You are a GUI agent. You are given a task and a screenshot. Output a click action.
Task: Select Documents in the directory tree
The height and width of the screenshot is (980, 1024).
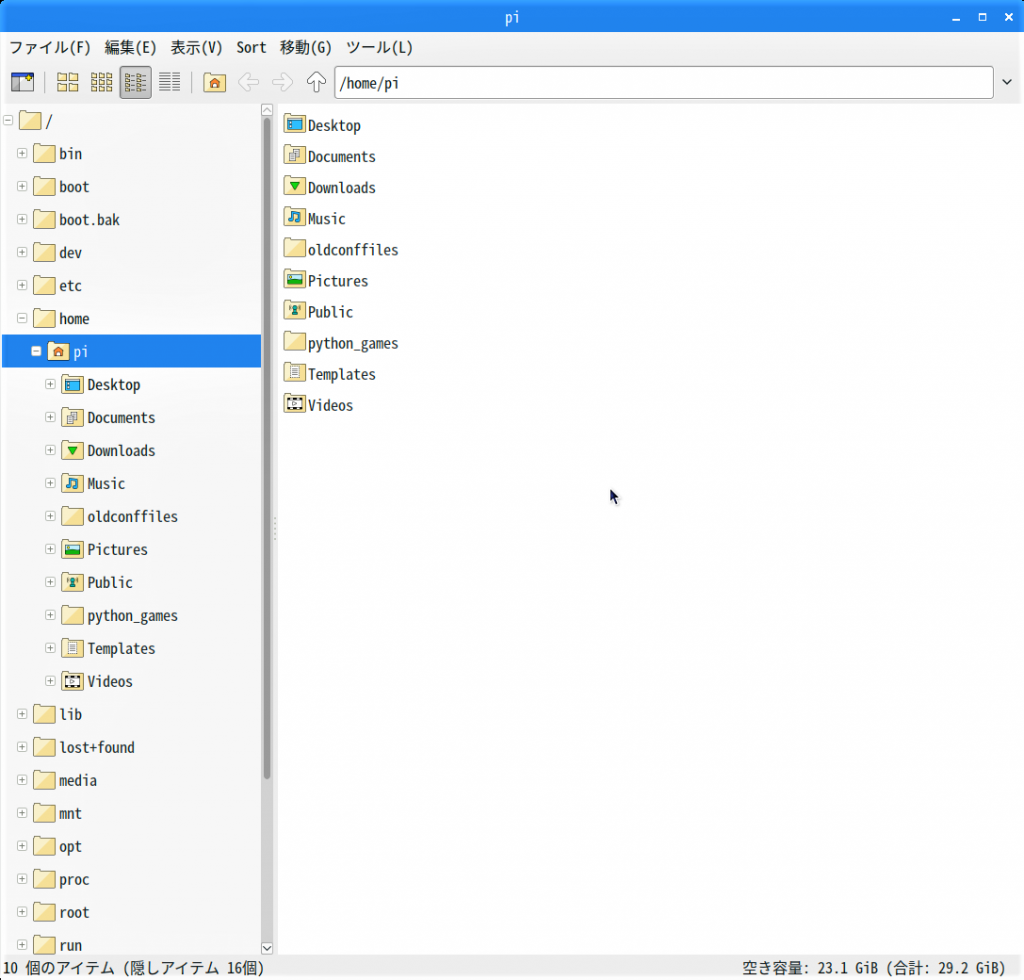pyautogui.click(x=121, y=418)
